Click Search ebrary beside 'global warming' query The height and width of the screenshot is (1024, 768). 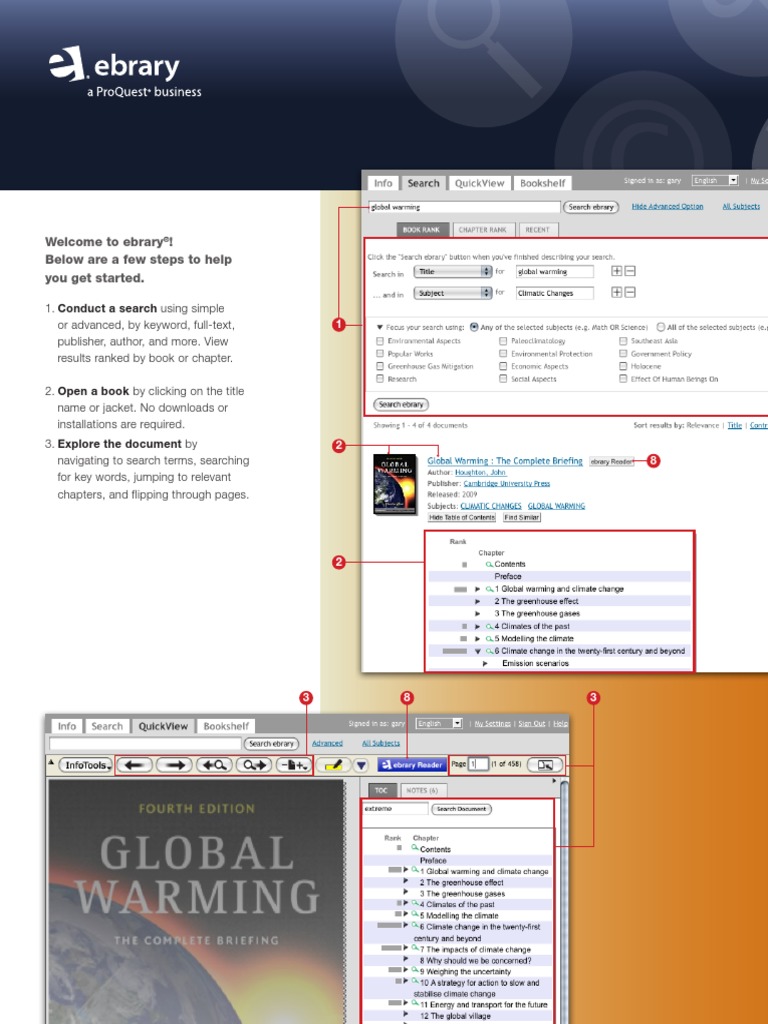pos(591,207)
